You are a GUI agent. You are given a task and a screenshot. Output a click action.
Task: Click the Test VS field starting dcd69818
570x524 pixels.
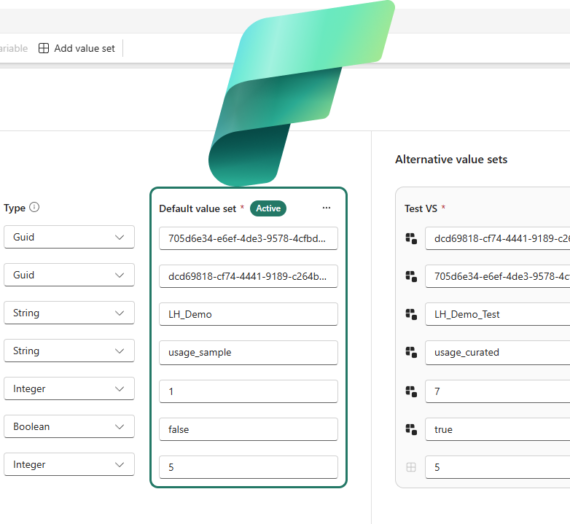pyautogui.click(x=498, y=239)
